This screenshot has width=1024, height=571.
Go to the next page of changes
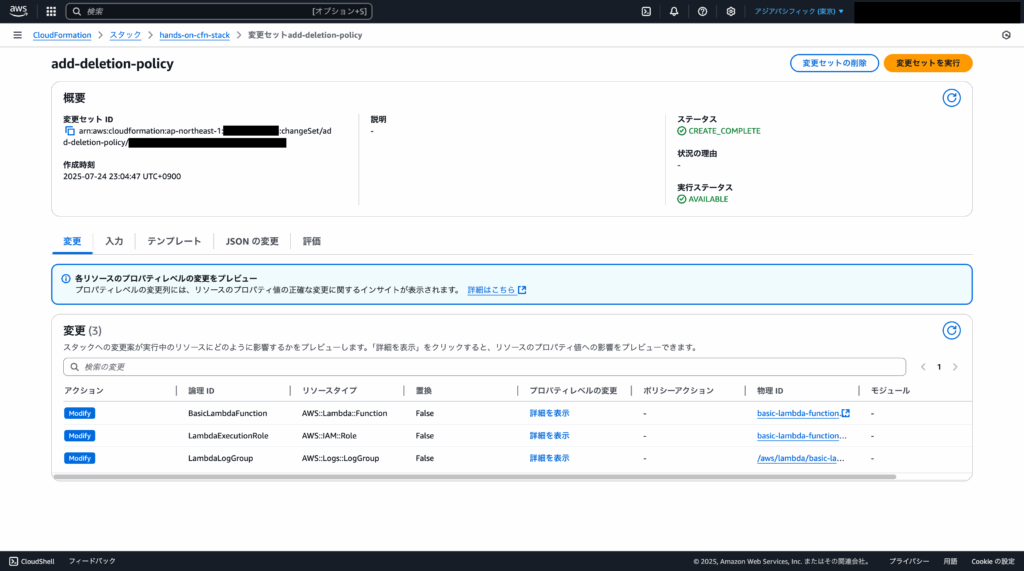click(x=955, y=367)
